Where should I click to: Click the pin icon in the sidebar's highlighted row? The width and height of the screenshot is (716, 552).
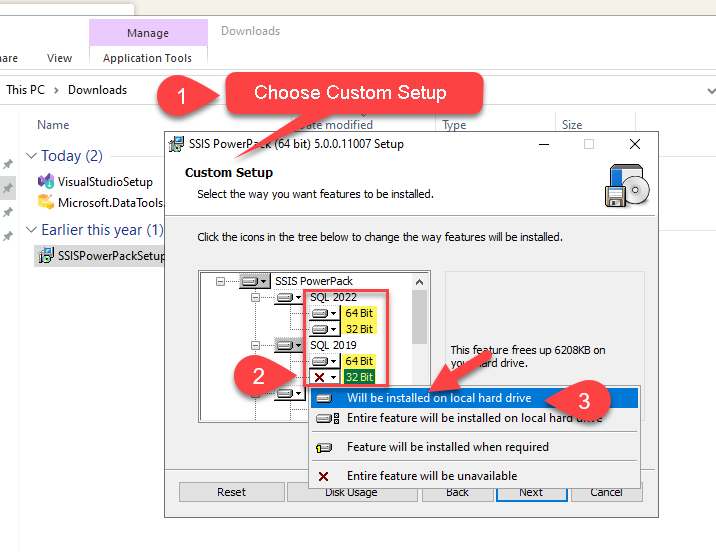point(8,188)
